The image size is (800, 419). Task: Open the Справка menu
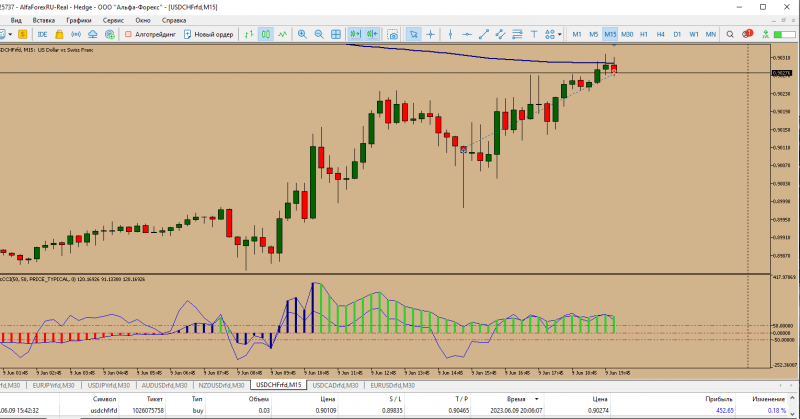click(x=174, y=20)
